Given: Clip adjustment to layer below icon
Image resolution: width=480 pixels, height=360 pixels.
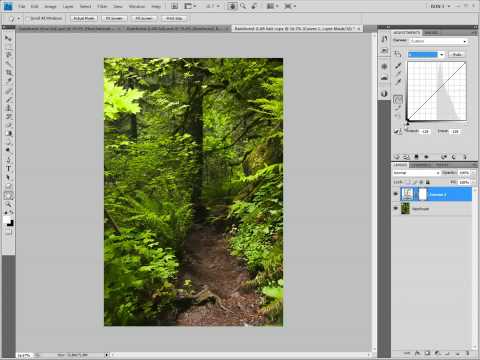Looking at the screenshot, I should point(416,157).
